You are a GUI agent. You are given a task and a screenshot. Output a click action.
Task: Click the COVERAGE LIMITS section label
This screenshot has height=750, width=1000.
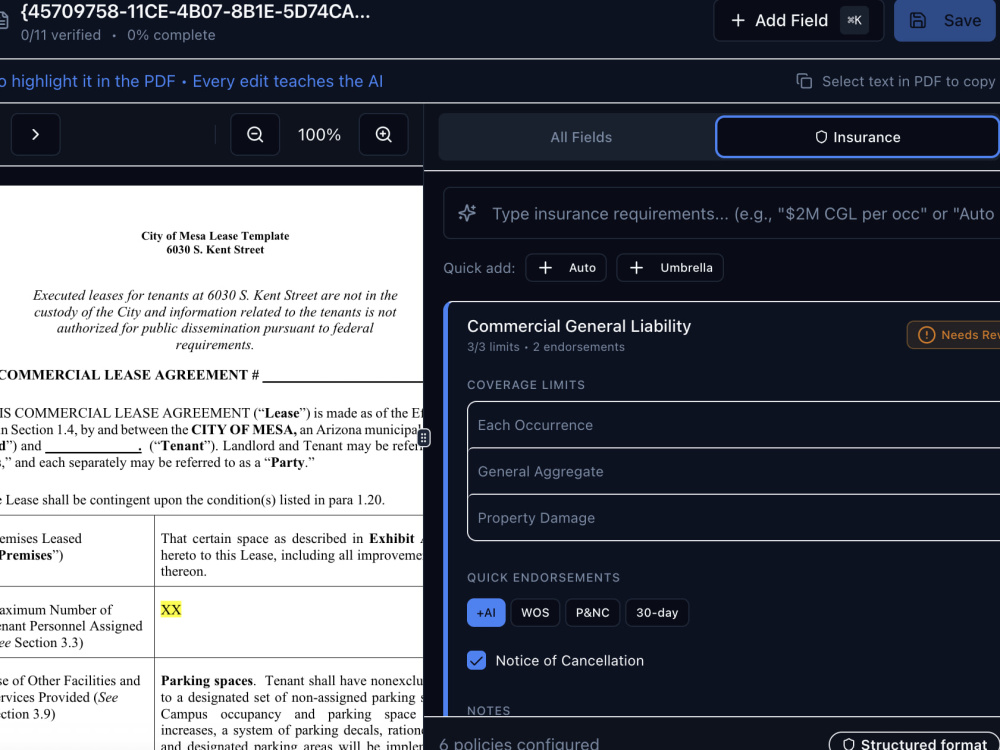point(526,385)
